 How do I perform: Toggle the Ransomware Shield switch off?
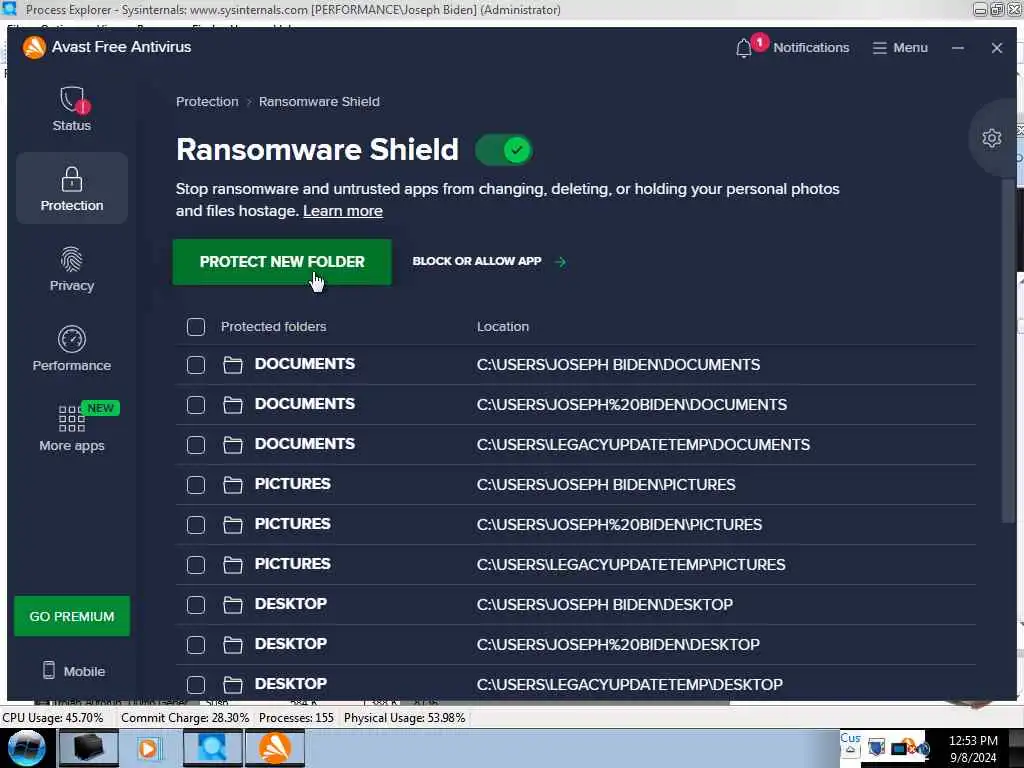(x=504, y=150)
